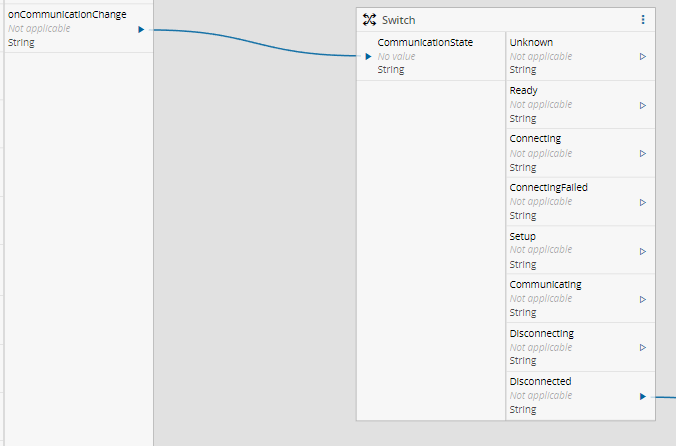Click the Disconnecting output port arrow
The width and height of the screenshot is (676, 446).
[643, 347]
